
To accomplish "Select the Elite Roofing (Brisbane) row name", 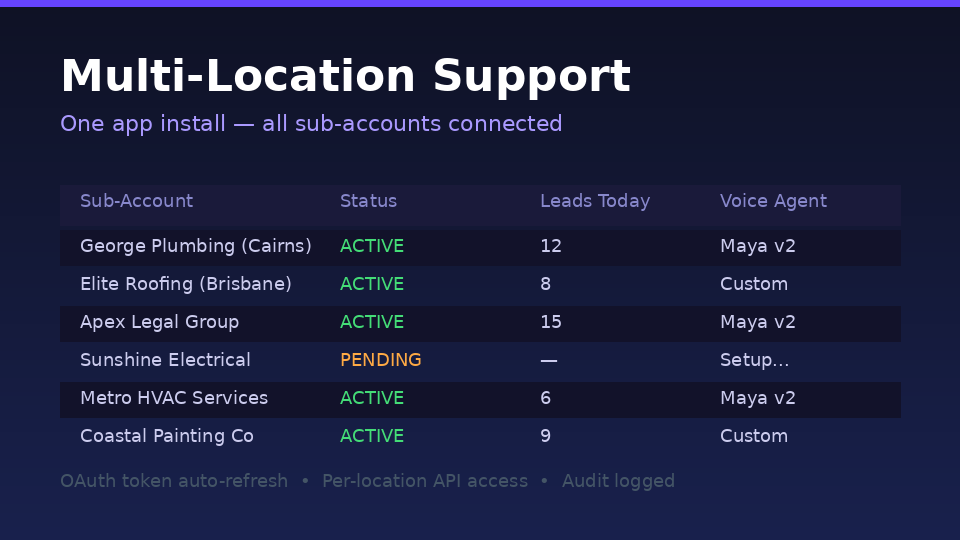I will point(186,284).
